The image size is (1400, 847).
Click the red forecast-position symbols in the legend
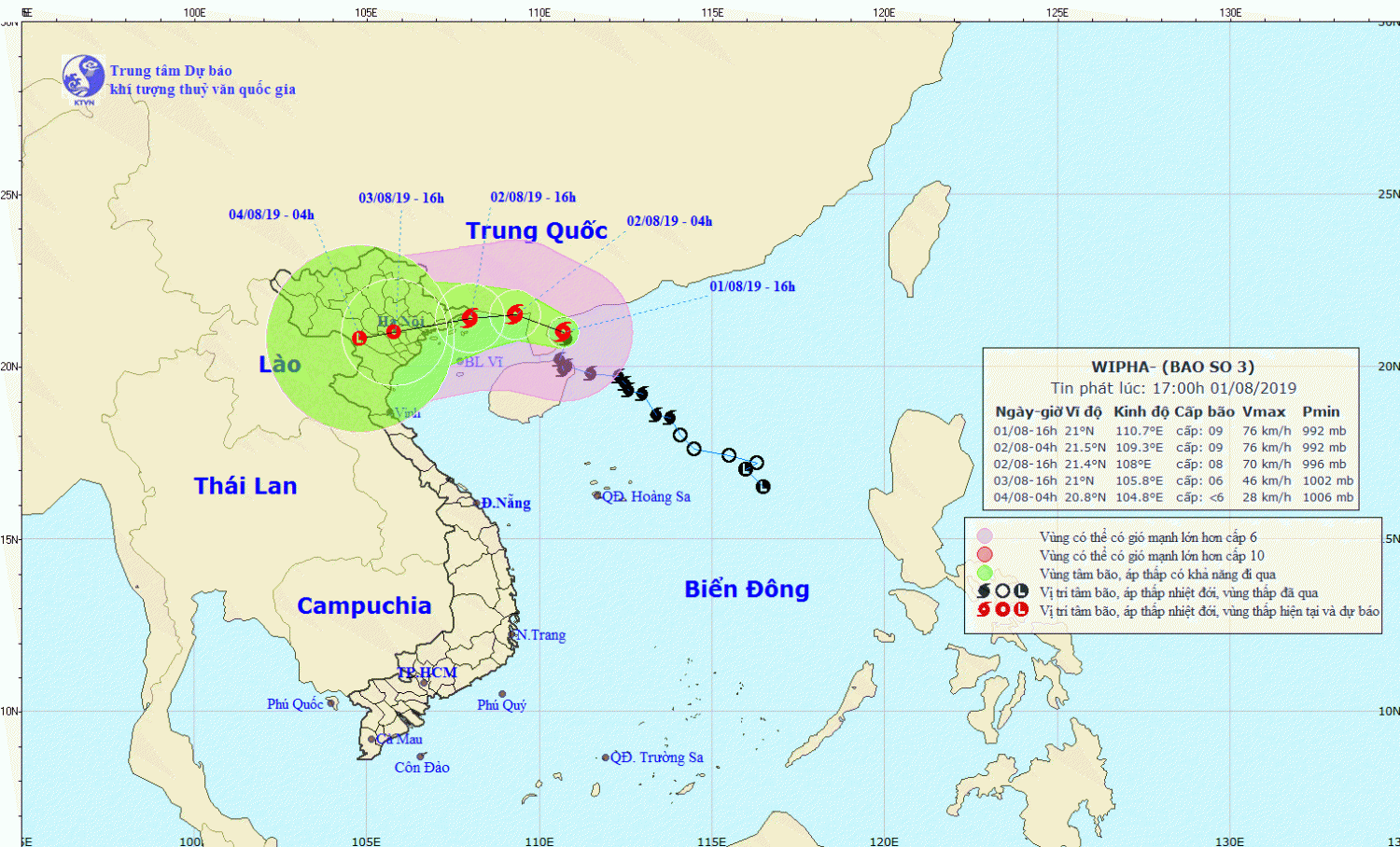(x=1002, y=610)
